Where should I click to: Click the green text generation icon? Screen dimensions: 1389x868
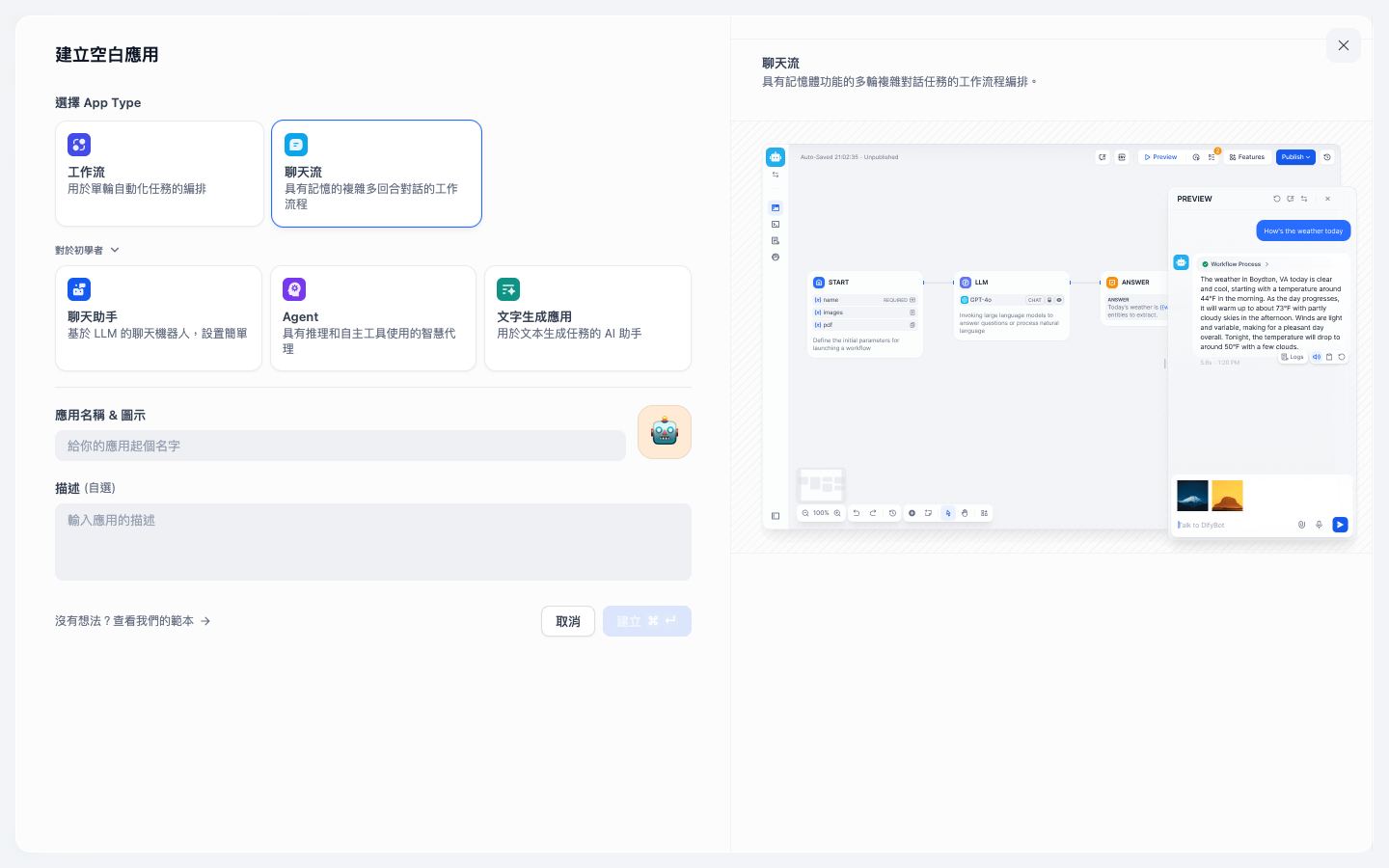(508, 289)
